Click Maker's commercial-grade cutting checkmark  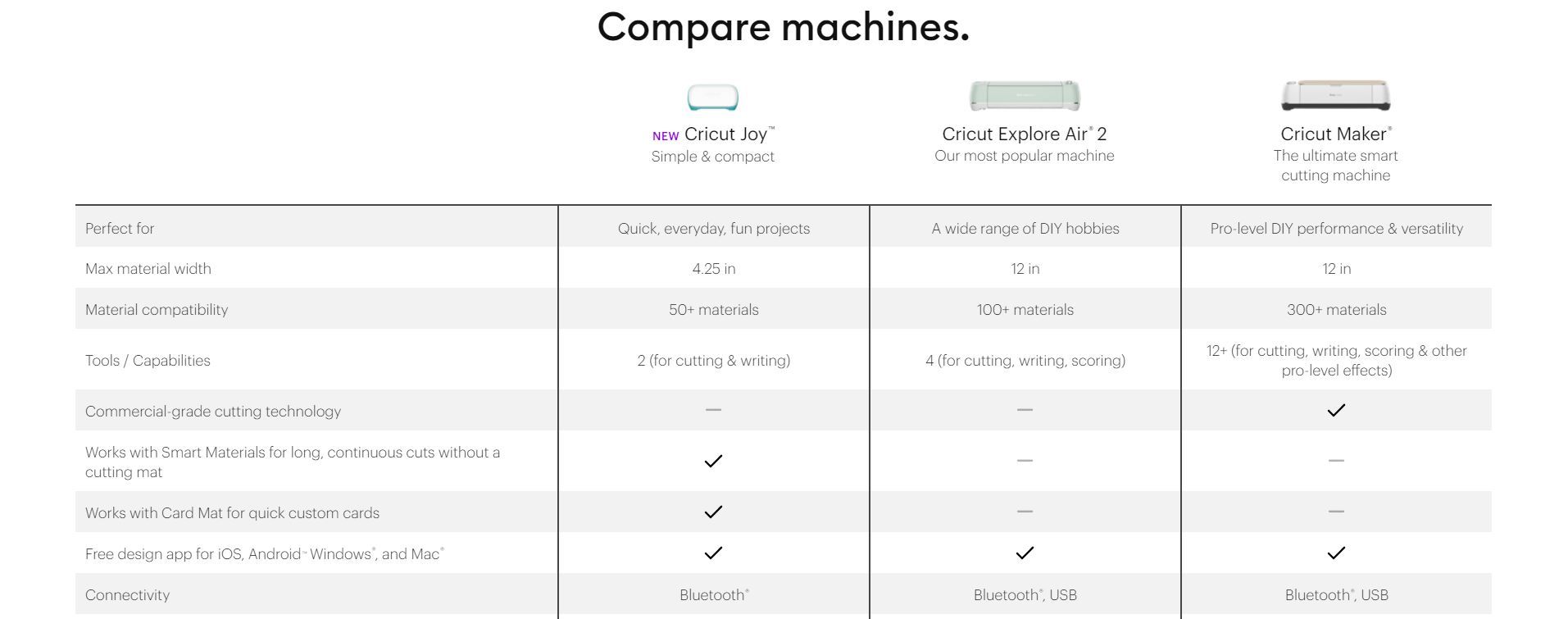click(1336, 410)
